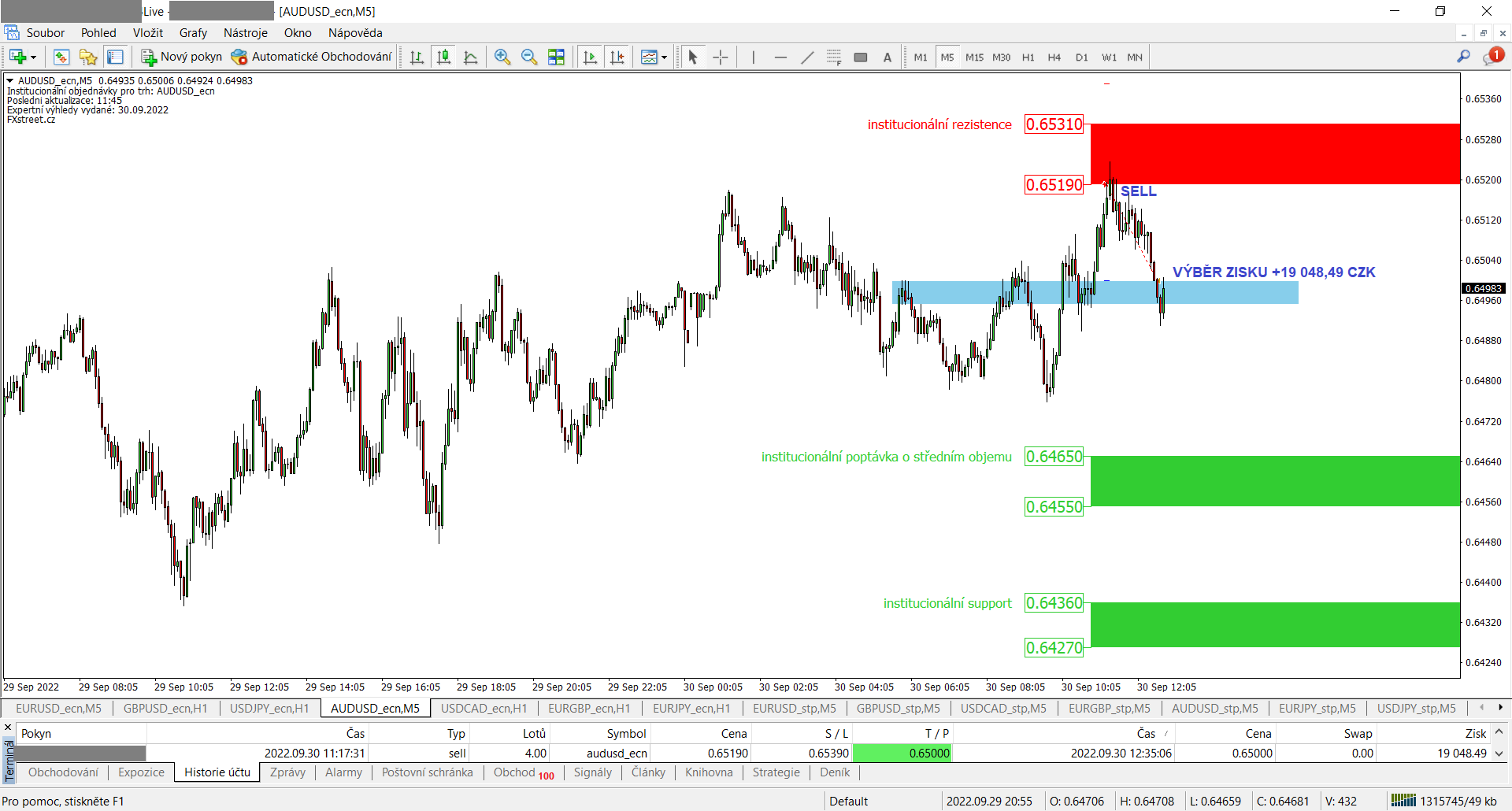Open the chat notifications icon
This screenshot has height=811, width=1512.
pos(1493,56)
